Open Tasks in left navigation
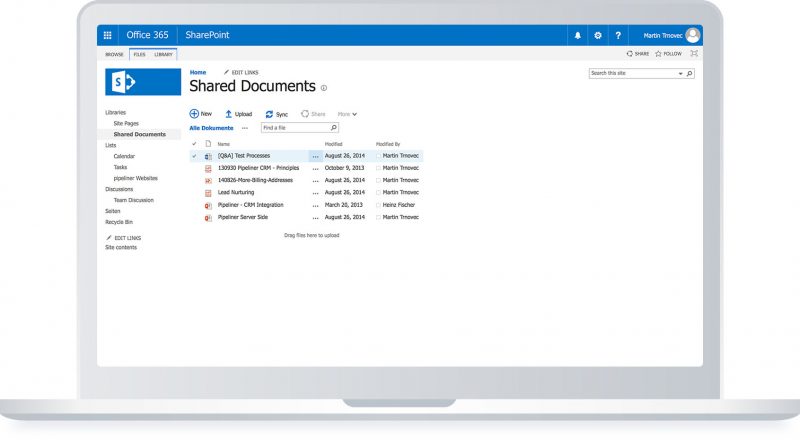The height and width of the screenshot is (440, 800). (120, 167)
